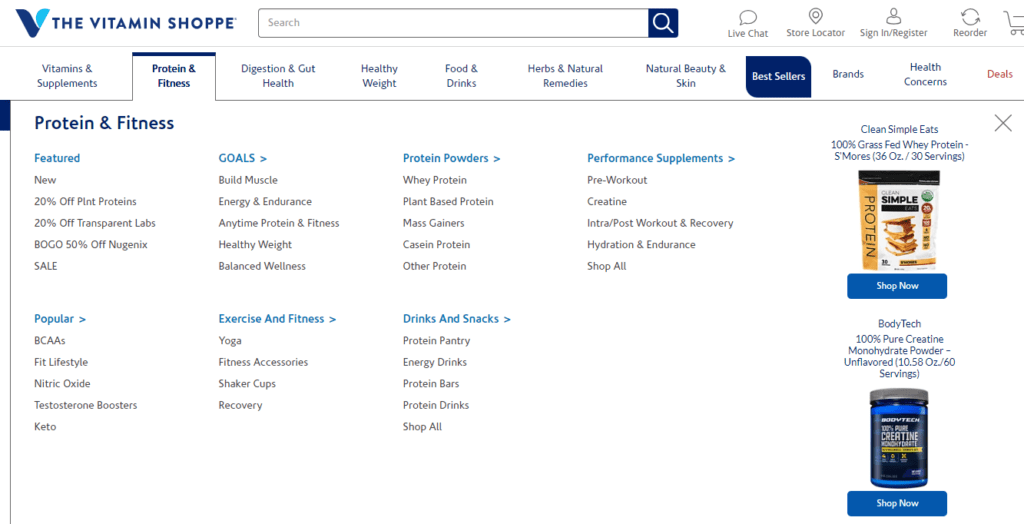The image size is (1024, 524).
Task: Select the Protein & Fitness tab
Action: 174,76
